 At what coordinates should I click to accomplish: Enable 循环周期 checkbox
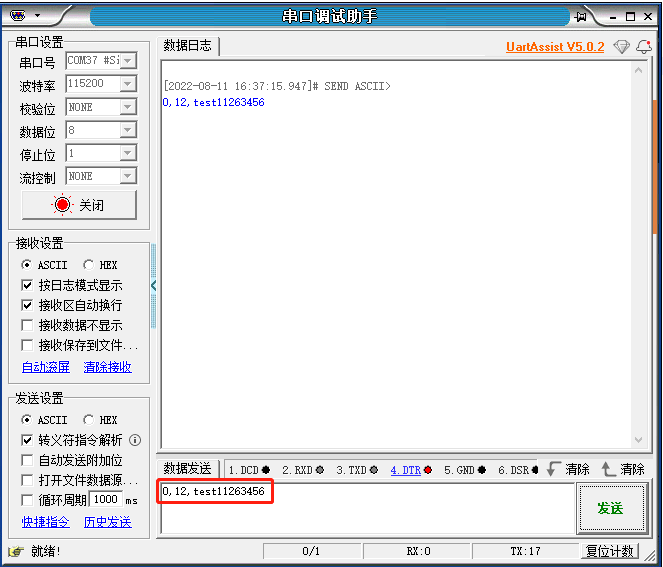coord(27,500)
